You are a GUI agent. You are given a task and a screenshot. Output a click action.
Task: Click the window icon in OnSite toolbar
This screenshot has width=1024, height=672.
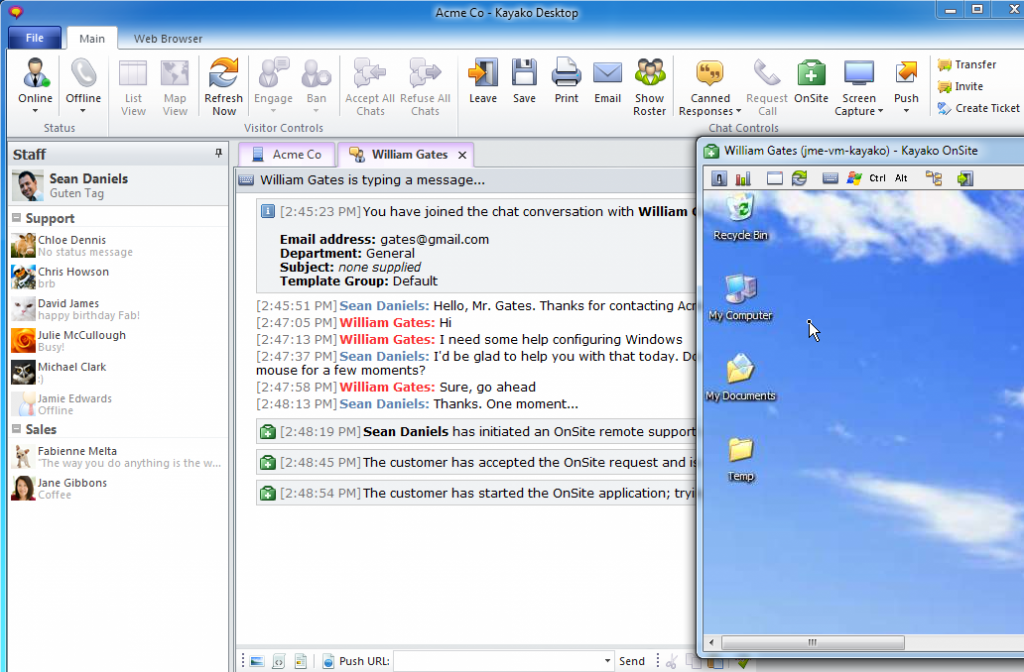775,178
